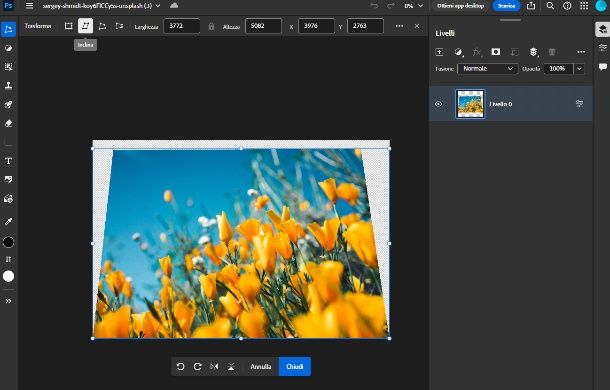
Task: Click the Larghezza width field
Action: tap(182, 26)
